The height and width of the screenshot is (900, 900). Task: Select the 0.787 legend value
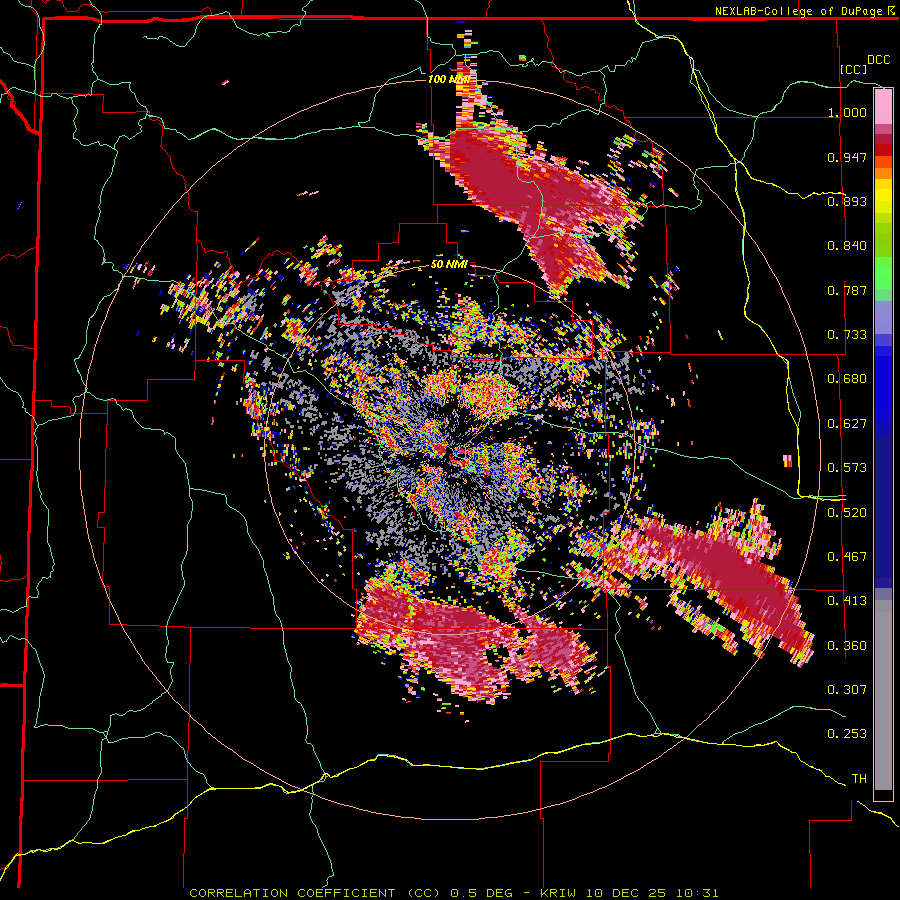point(847,290)
